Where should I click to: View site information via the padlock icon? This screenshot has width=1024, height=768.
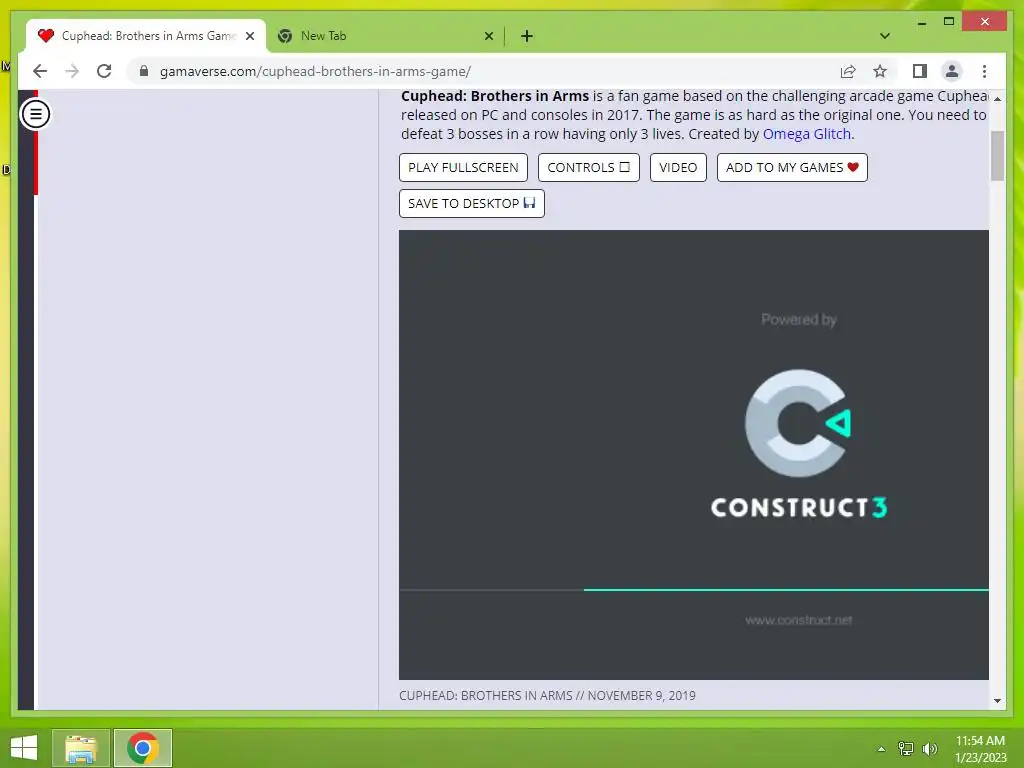pyautogui.click(x=144, y=71)
